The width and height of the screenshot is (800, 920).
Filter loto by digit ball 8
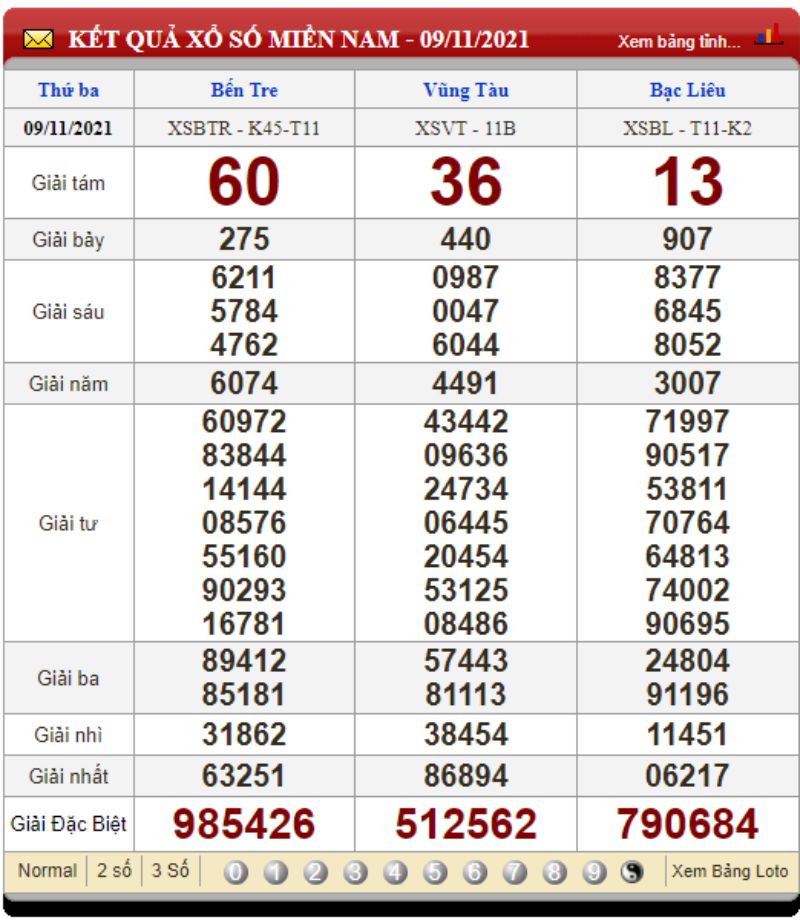click(x=554, y=872)
